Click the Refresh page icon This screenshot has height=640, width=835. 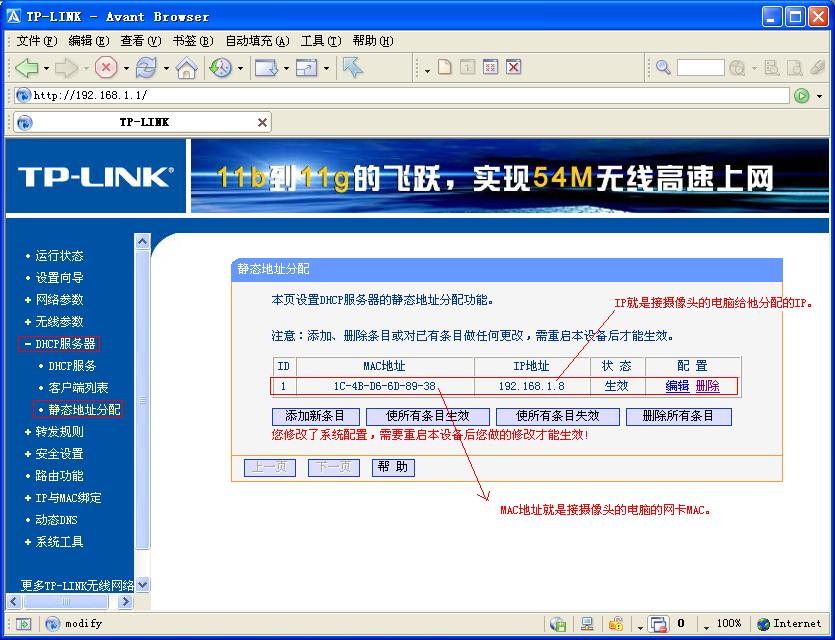coord(146,68)
